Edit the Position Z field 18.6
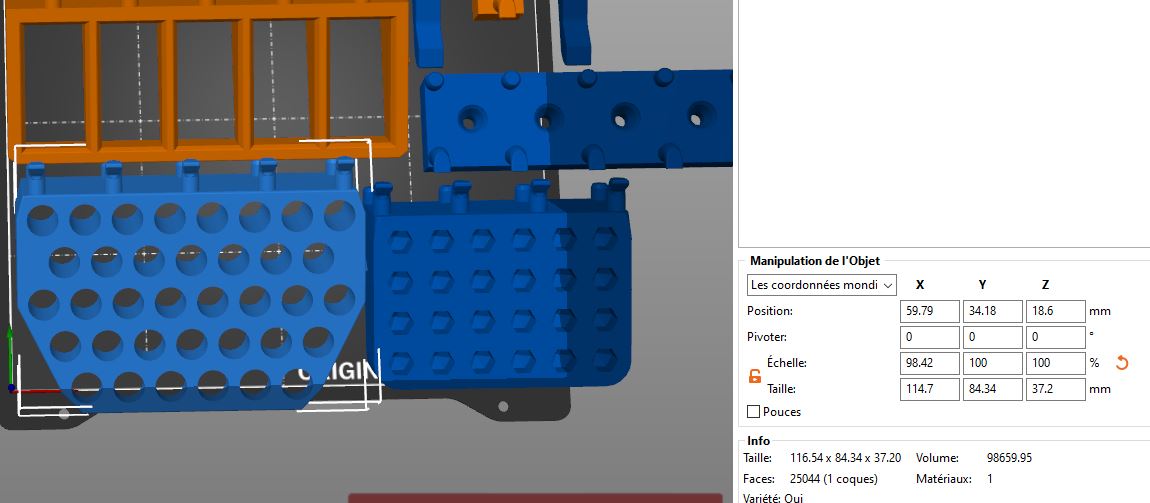The width and height of the screenshot is (1150, 503). click(x=1055, y=311)
